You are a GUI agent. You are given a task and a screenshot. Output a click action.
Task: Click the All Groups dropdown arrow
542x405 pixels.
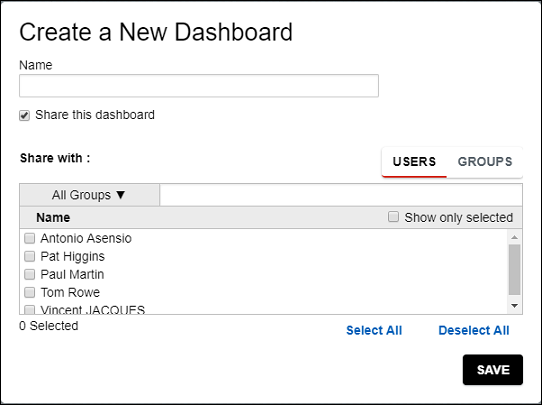(121, 195)
